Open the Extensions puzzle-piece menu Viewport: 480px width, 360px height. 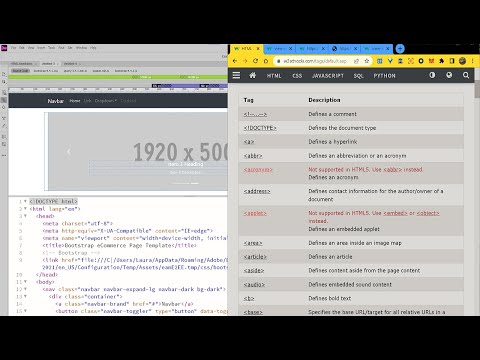(x=442, y=61)
